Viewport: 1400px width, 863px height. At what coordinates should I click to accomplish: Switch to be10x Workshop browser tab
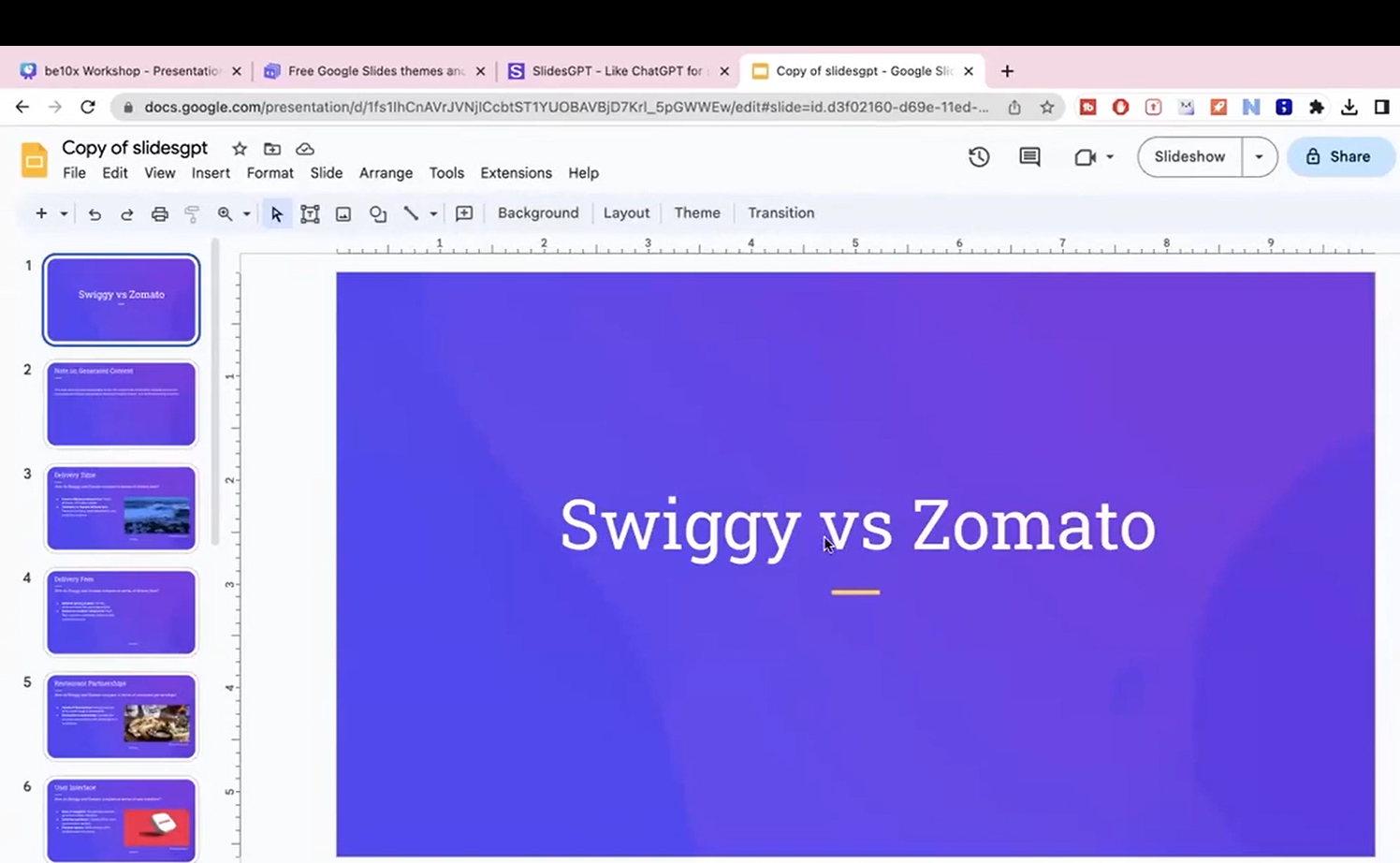[131, 71]
